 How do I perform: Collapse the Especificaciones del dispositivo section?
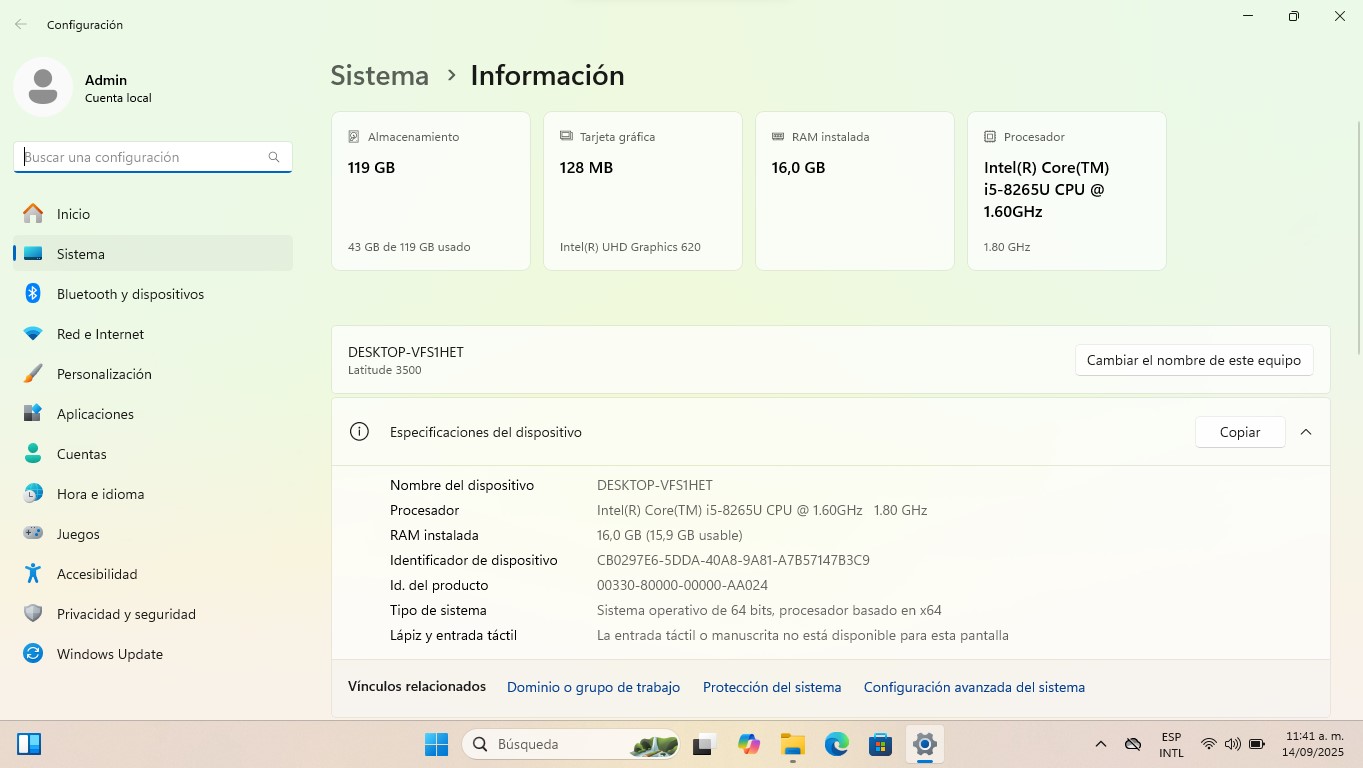(x=1305, y=432)
